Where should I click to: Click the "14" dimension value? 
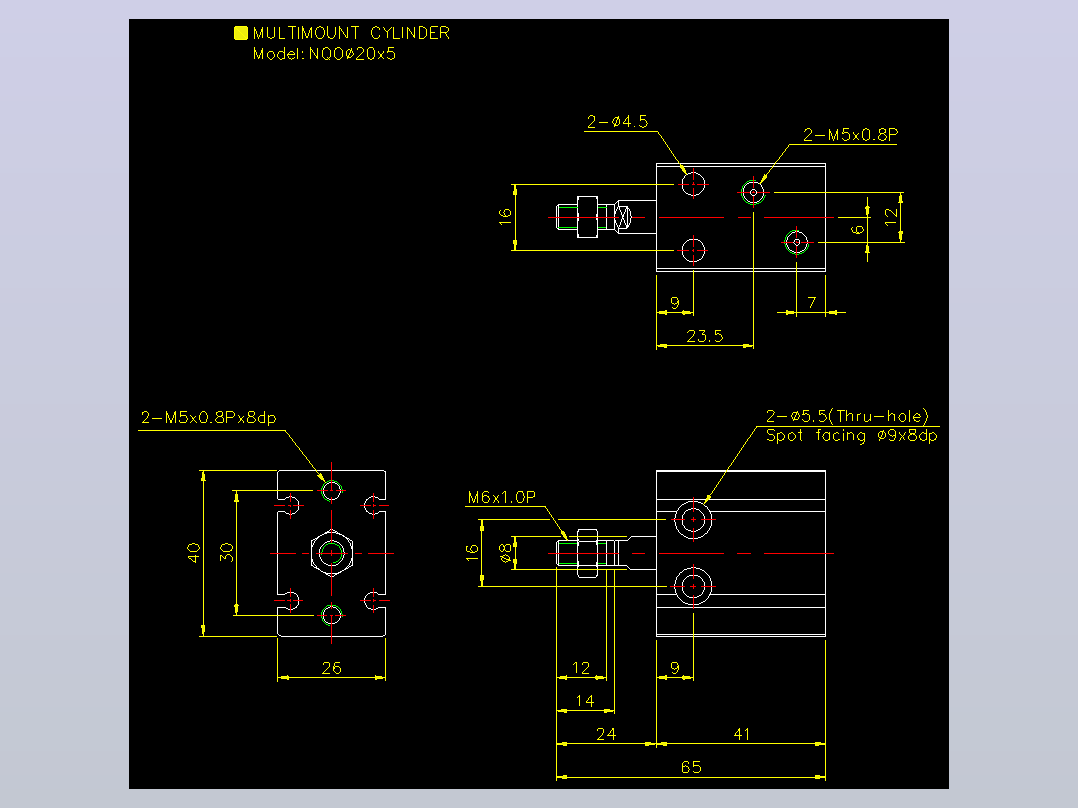(x=585, y=701)
